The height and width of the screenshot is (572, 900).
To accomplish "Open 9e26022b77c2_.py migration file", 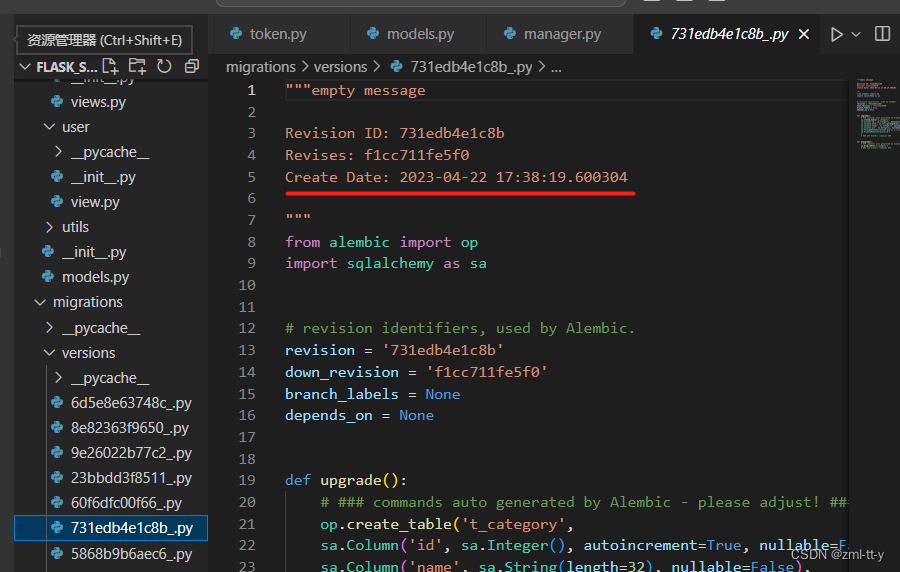I will tap(131, 453).
